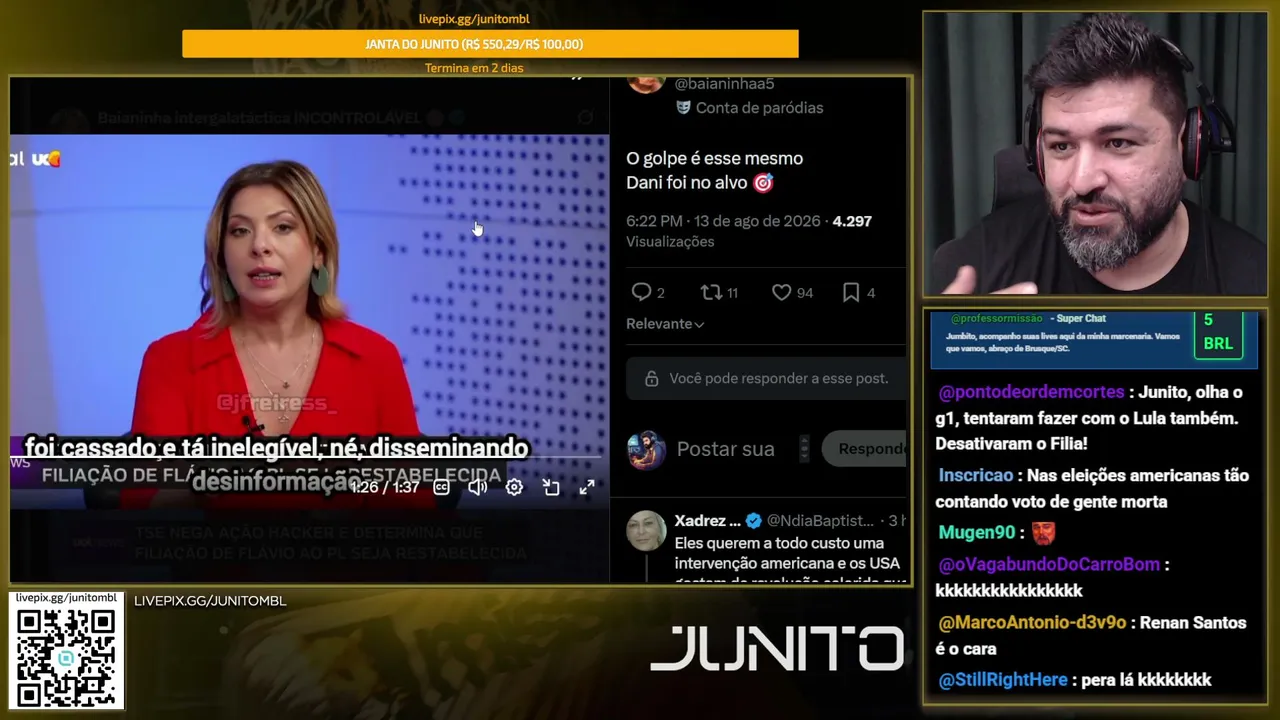Click the LIVEPIX.GG/JUNITOMBL text beside the QR code

coord(210,601)
